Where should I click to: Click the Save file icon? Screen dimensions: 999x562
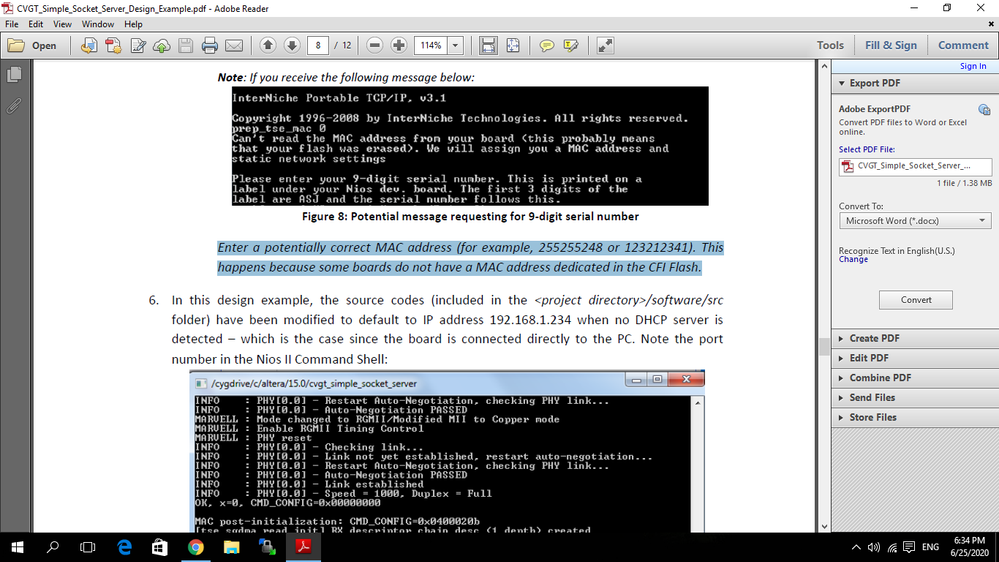tap(185, 45)
